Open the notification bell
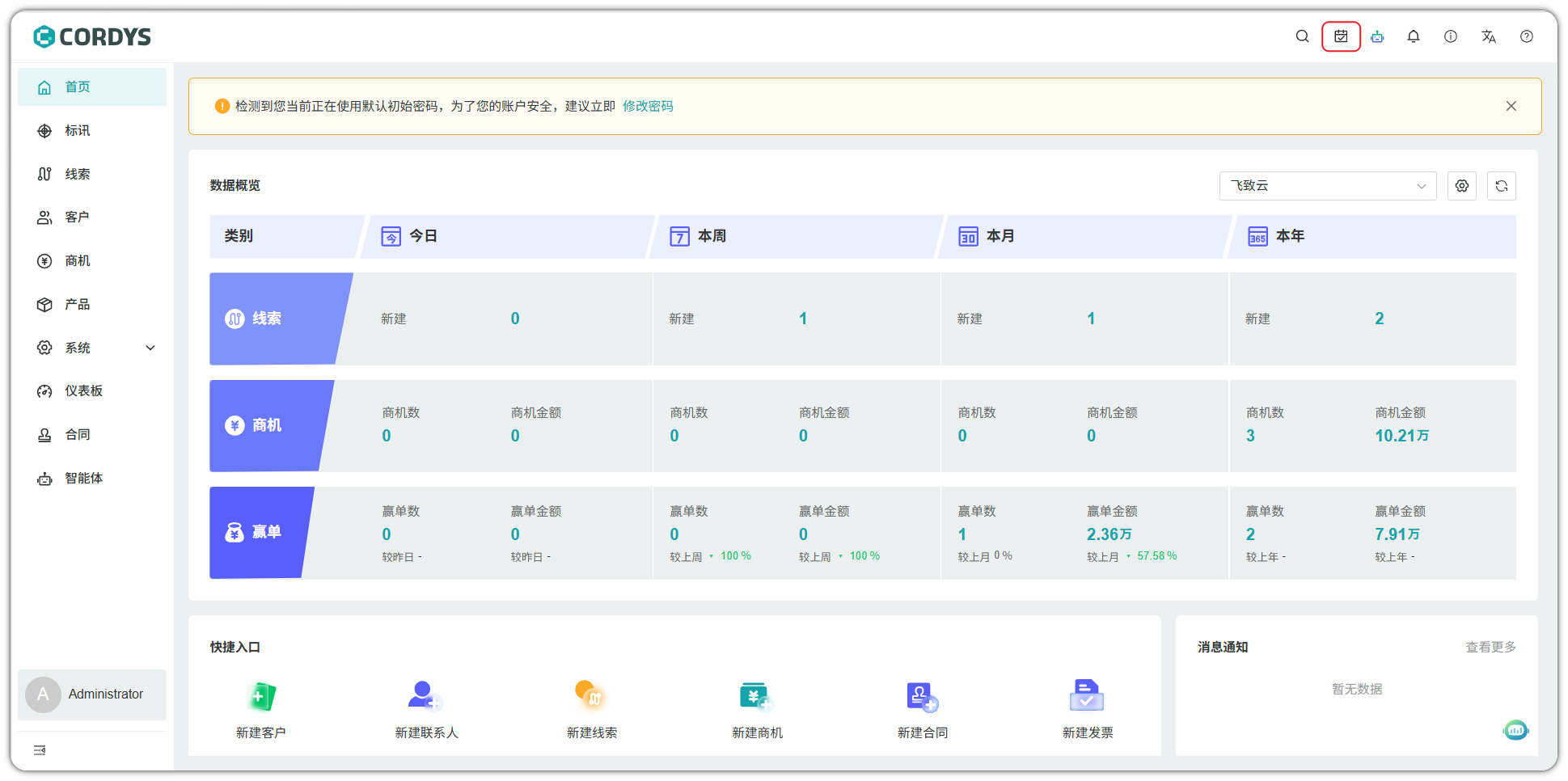This screenshot has height=781, width=1568. tap(1413, 36)
